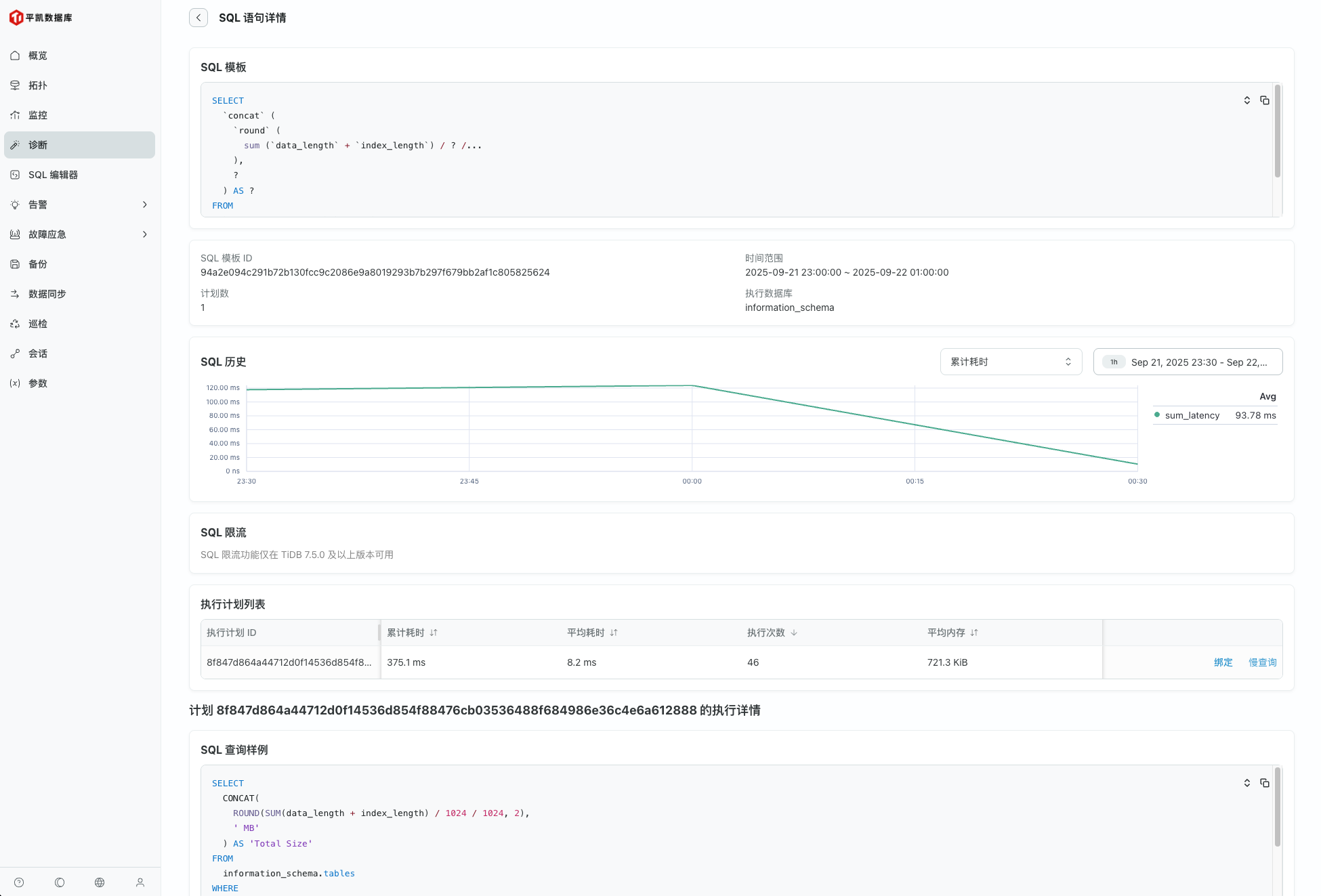
Task: Click the SQL 模板 code scrollbar
Action: coord(1277,132)
